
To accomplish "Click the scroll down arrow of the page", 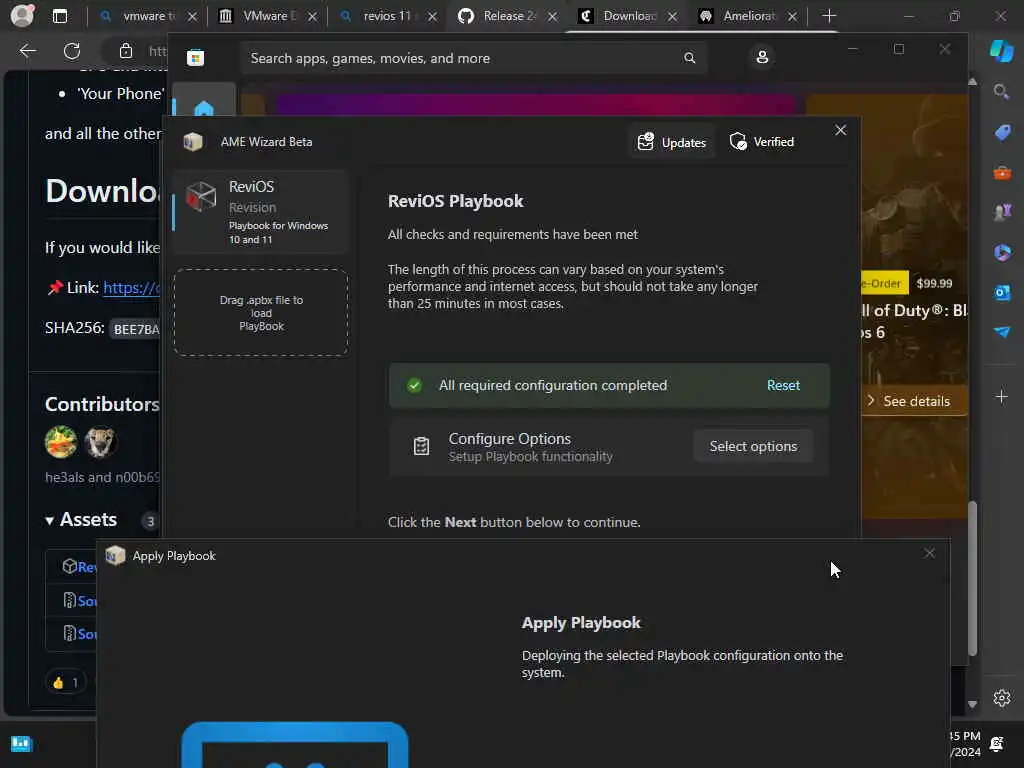I will pyautogui.click(x=972, y=704).
